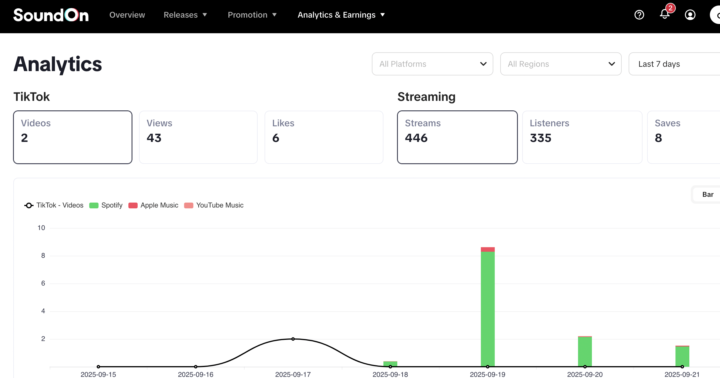Open the Promotion menu

(252, 15)
